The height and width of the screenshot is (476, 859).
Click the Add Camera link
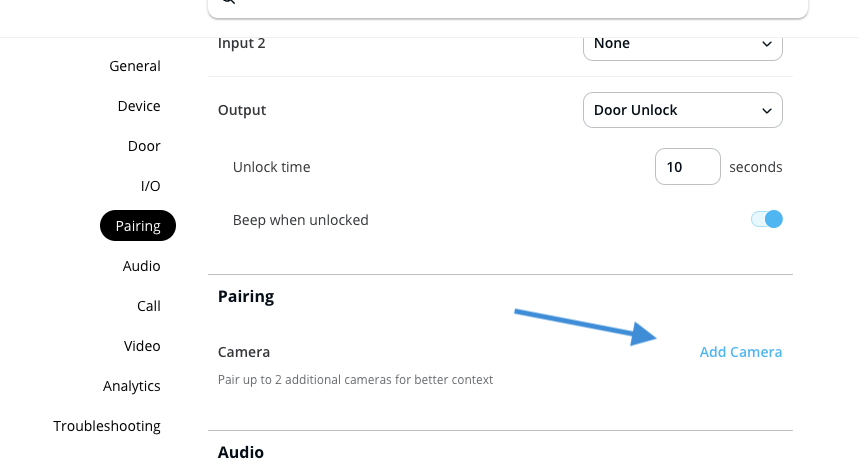[x=741, y=352]
